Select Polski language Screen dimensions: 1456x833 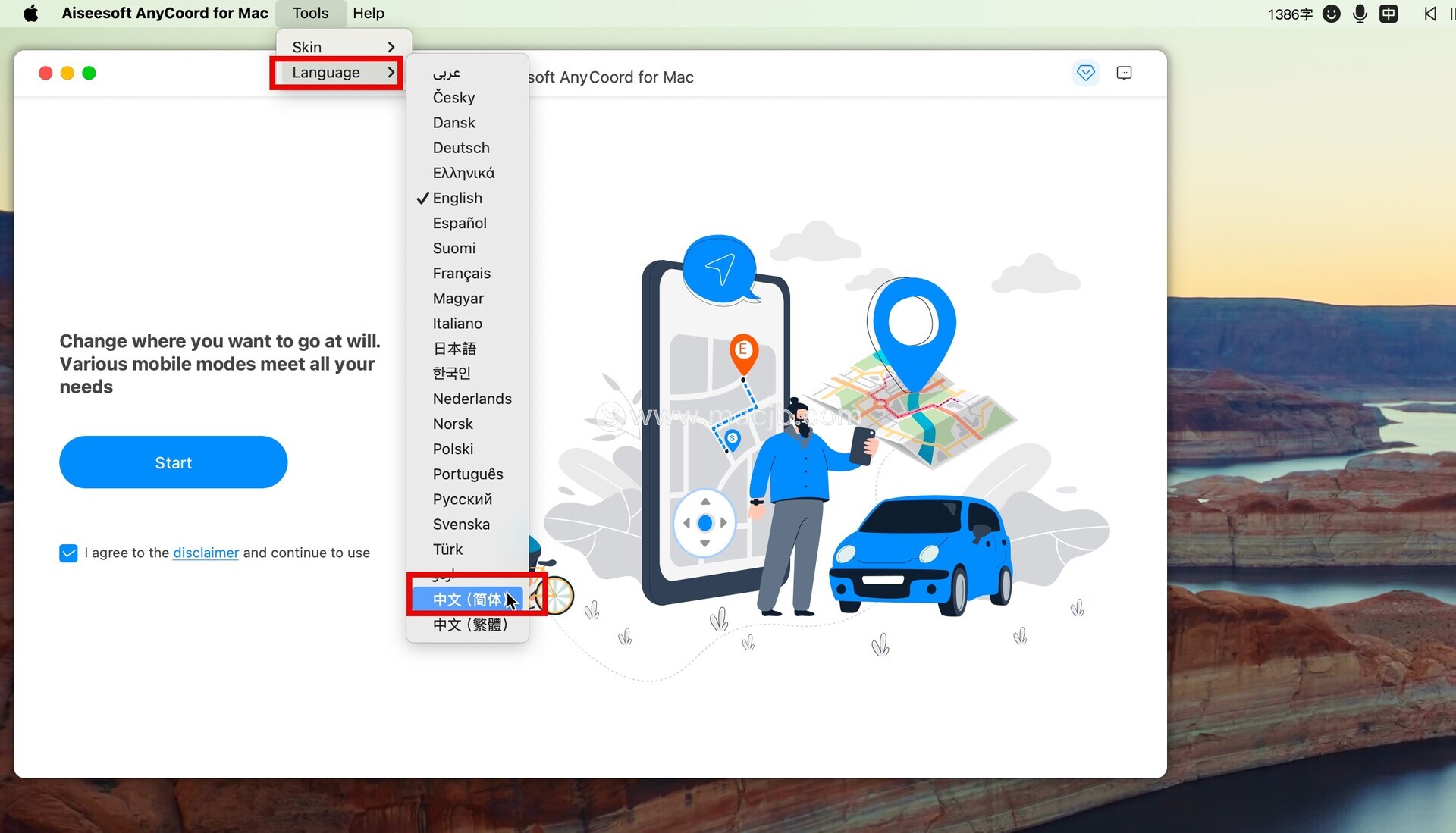467,449
